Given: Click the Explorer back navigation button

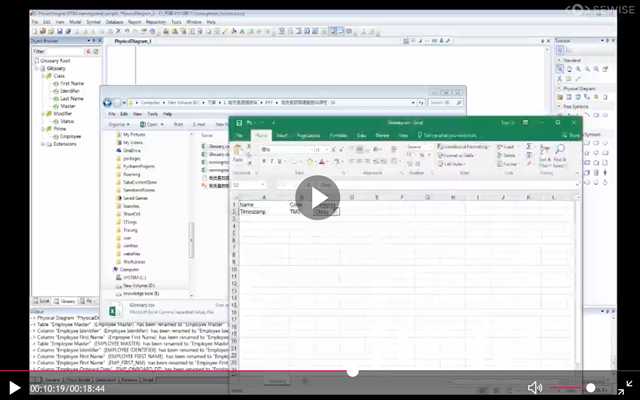Looking at the screenshot, I should click(108, 102).
